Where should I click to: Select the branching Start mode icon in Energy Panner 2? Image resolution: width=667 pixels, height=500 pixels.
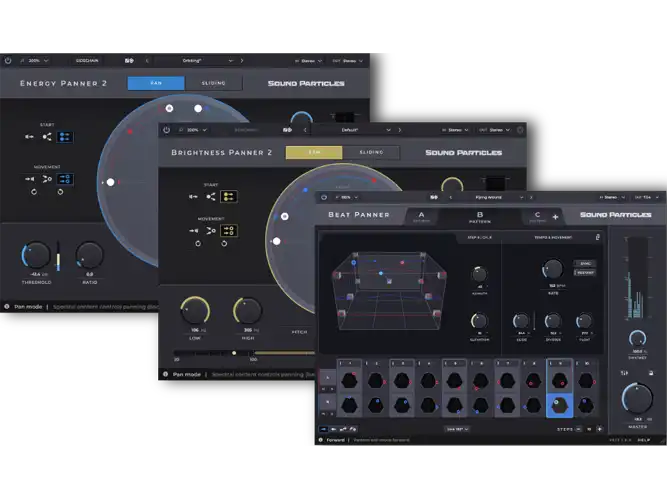tap(47, 137)
